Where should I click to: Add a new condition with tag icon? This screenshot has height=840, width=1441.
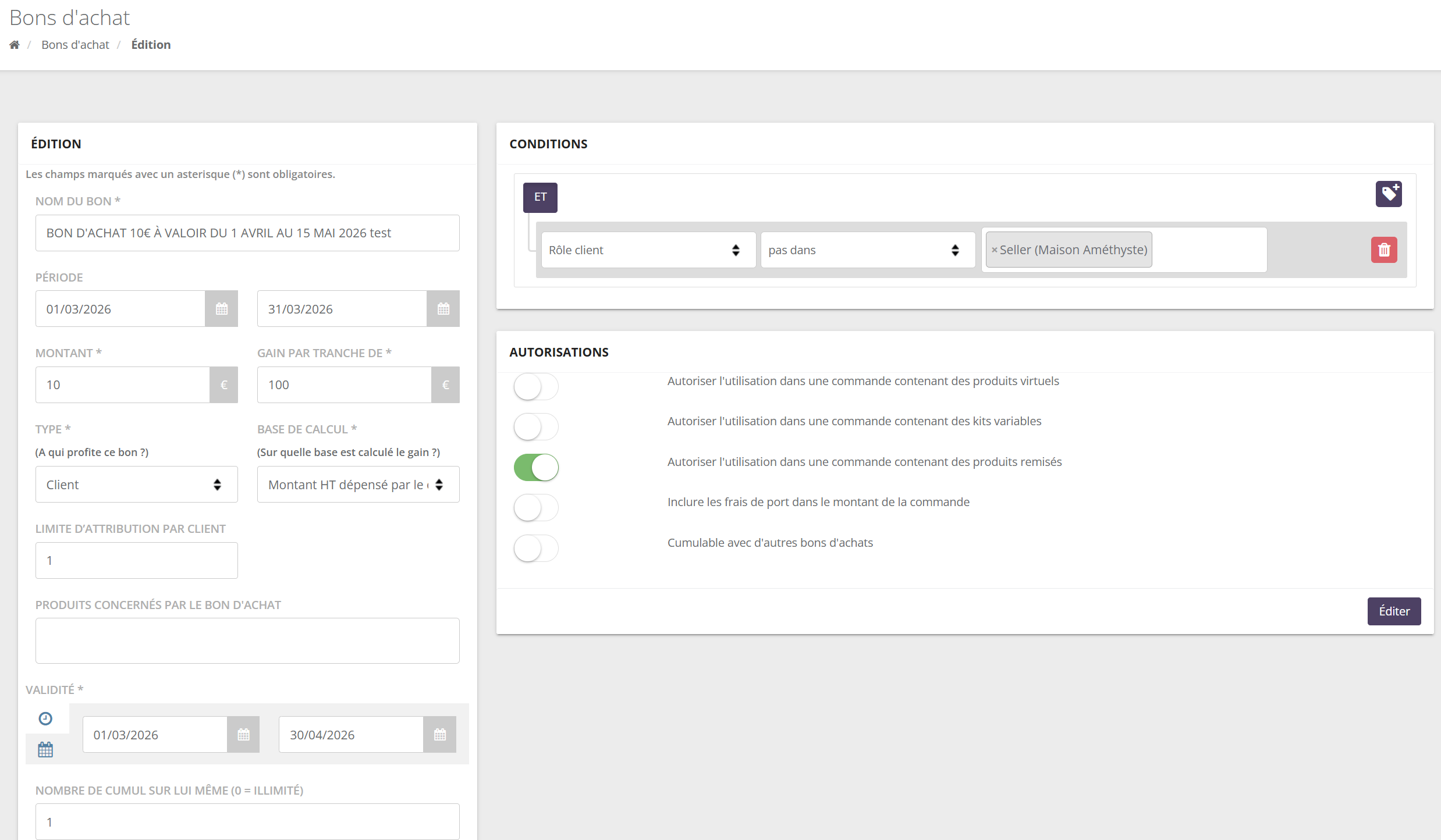click(1389, 194)
